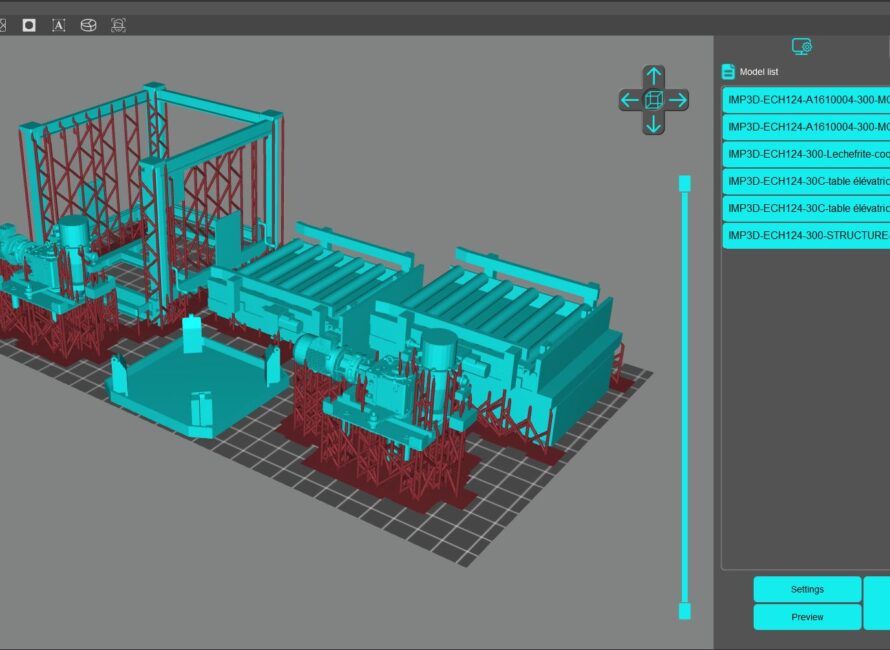Rotate view using the up arrow
Image resolution: width=890 pixels, height=650 pixels.
653,76
